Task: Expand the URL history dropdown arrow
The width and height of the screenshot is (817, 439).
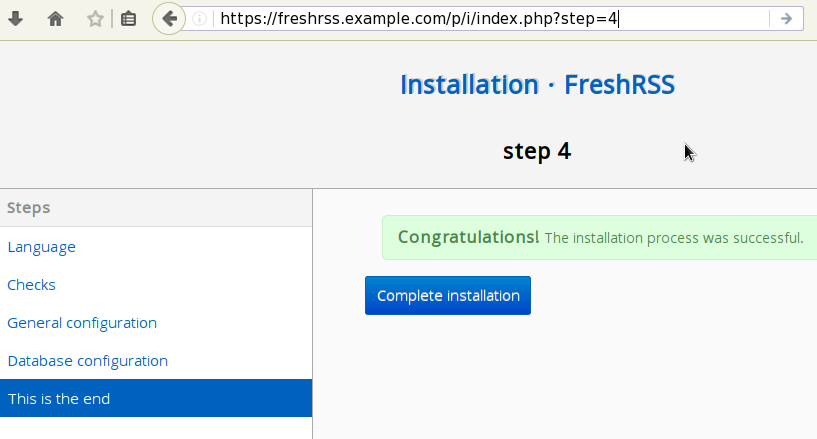Action: click(x=786, y=18)
